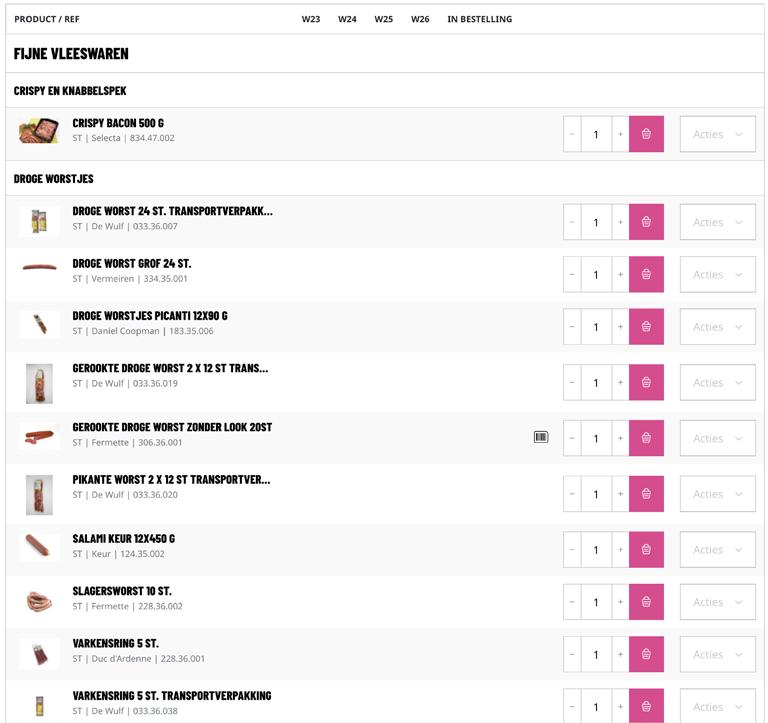Add Salami Keur 12x450 G to basket

646,549
